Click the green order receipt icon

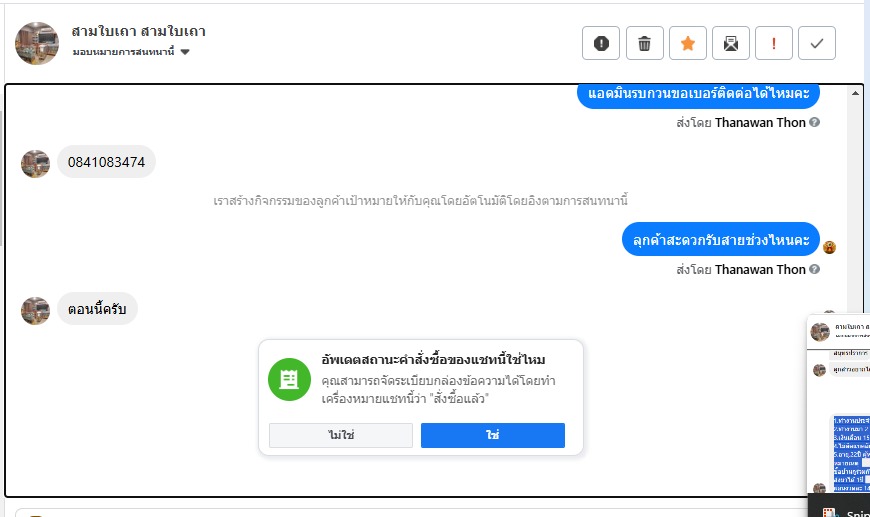point(289,379)
